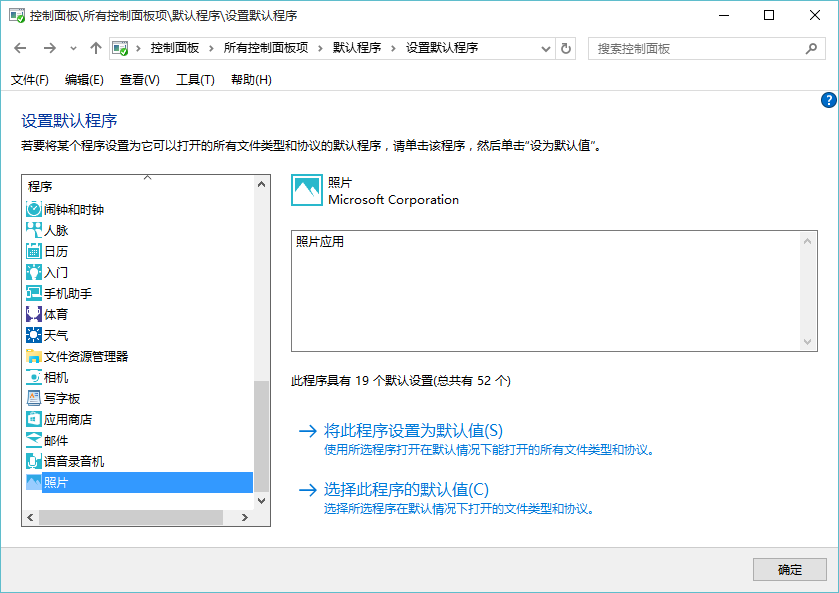This screenshot has width=839, height=593.
Task: Choose the File Explorer (文件资源管理器) icon
Action: point(34,356)
